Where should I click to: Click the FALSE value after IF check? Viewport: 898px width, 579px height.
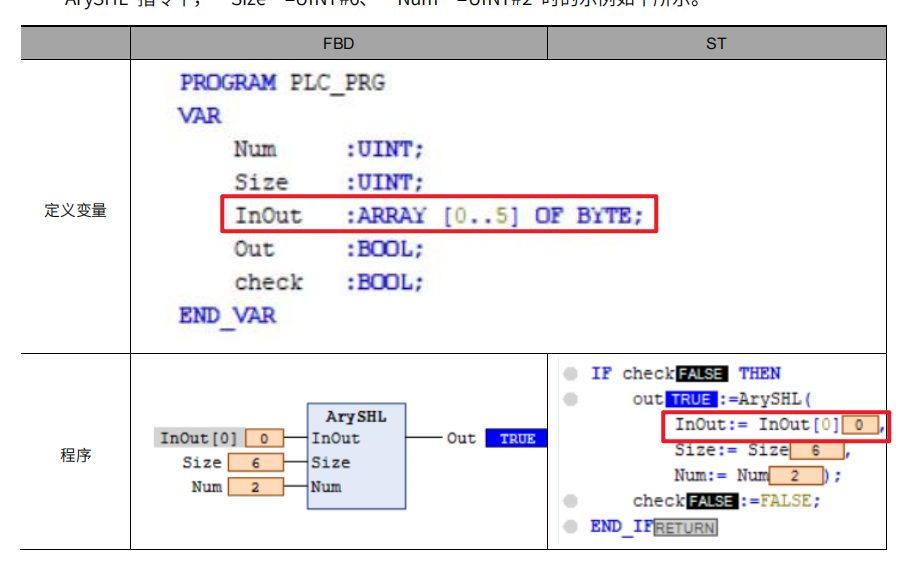701,374
